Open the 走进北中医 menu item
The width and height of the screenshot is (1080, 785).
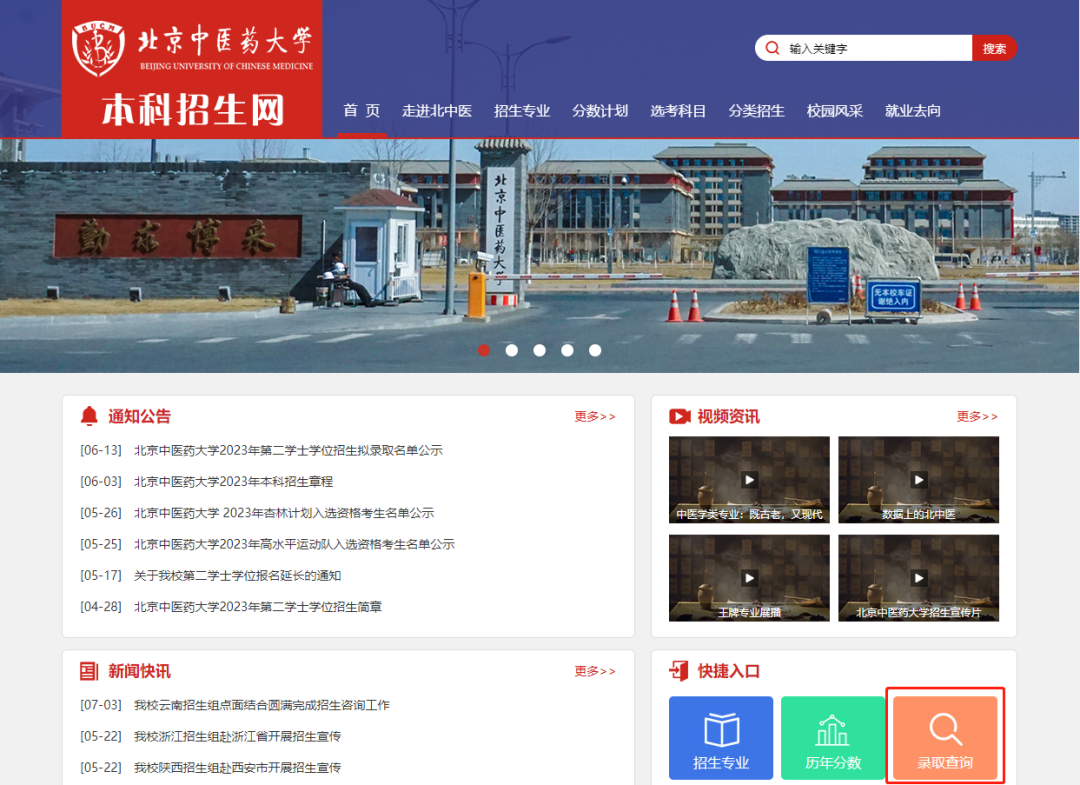coord(437,111)
